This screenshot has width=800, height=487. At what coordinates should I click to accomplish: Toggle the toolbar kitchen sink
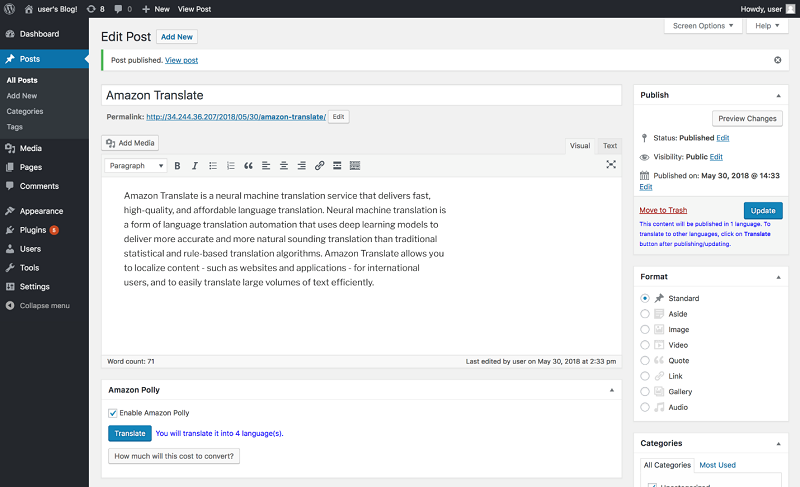point(355,166)
